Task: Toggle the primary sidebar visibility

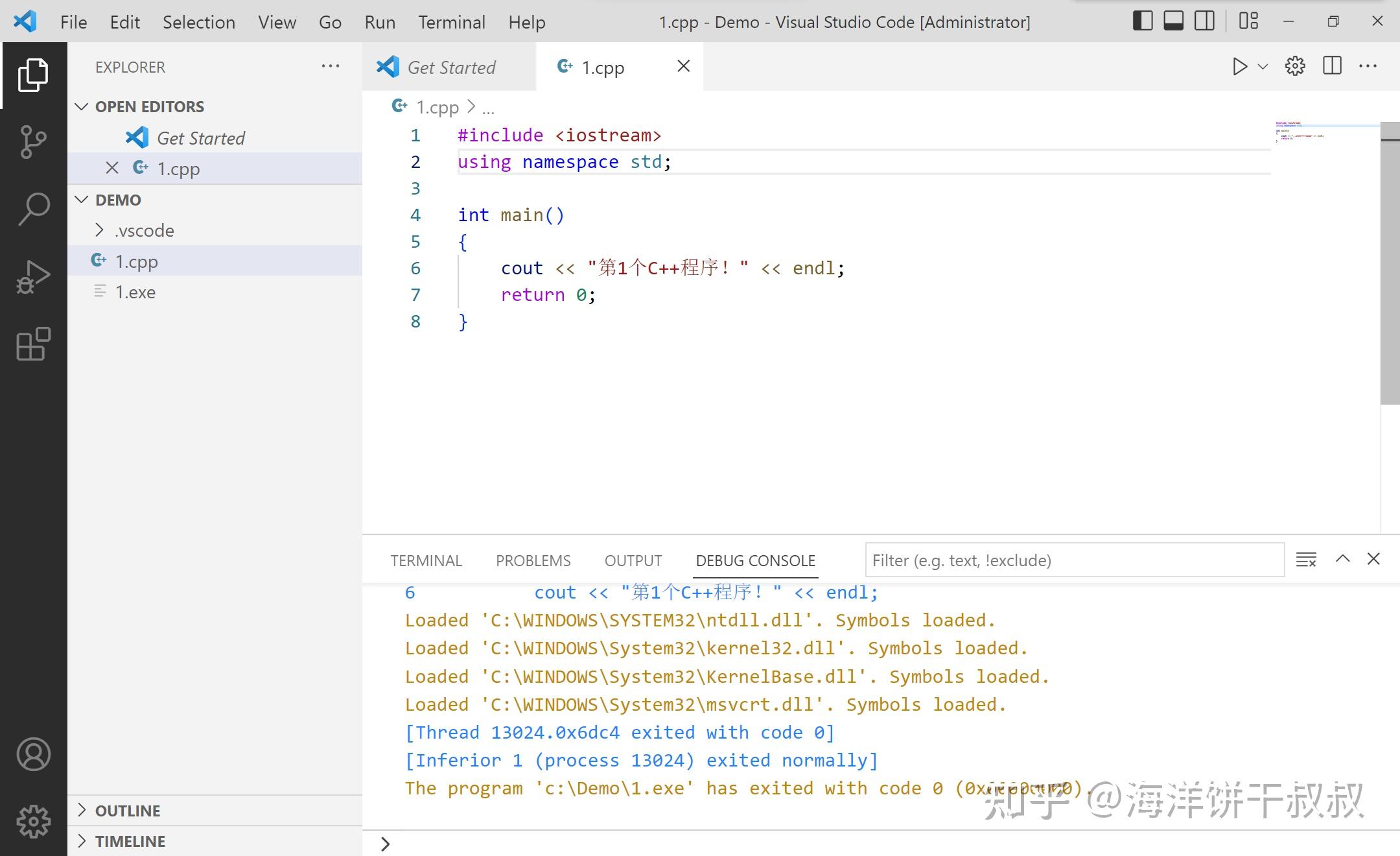Action: (x=1142, y=20)
